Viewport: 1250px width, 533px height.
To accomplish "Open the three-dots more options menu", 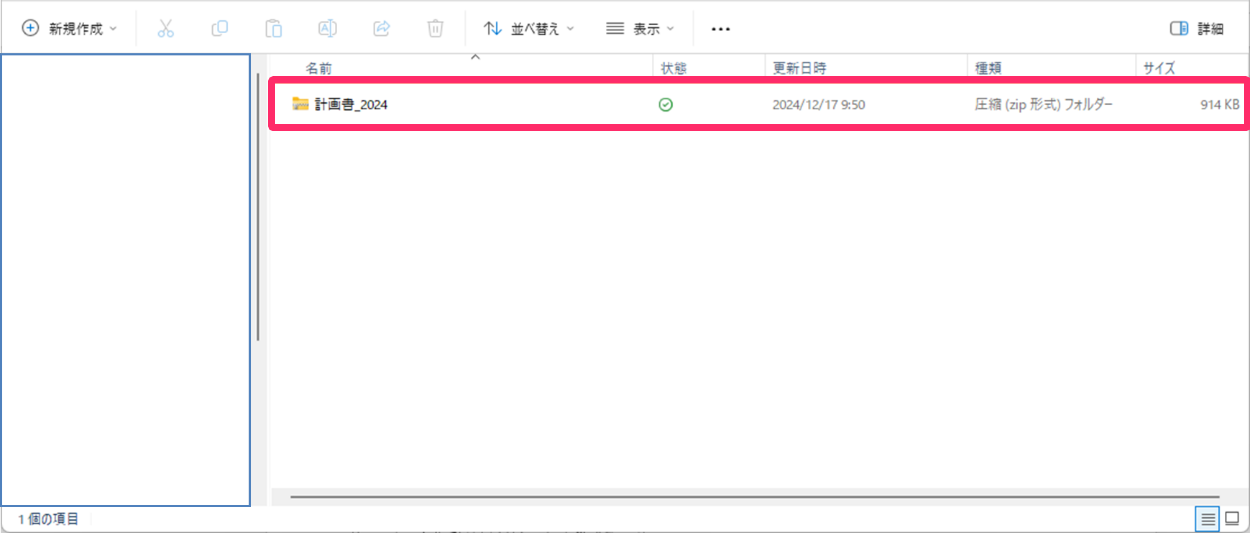I will pos(721,29).
